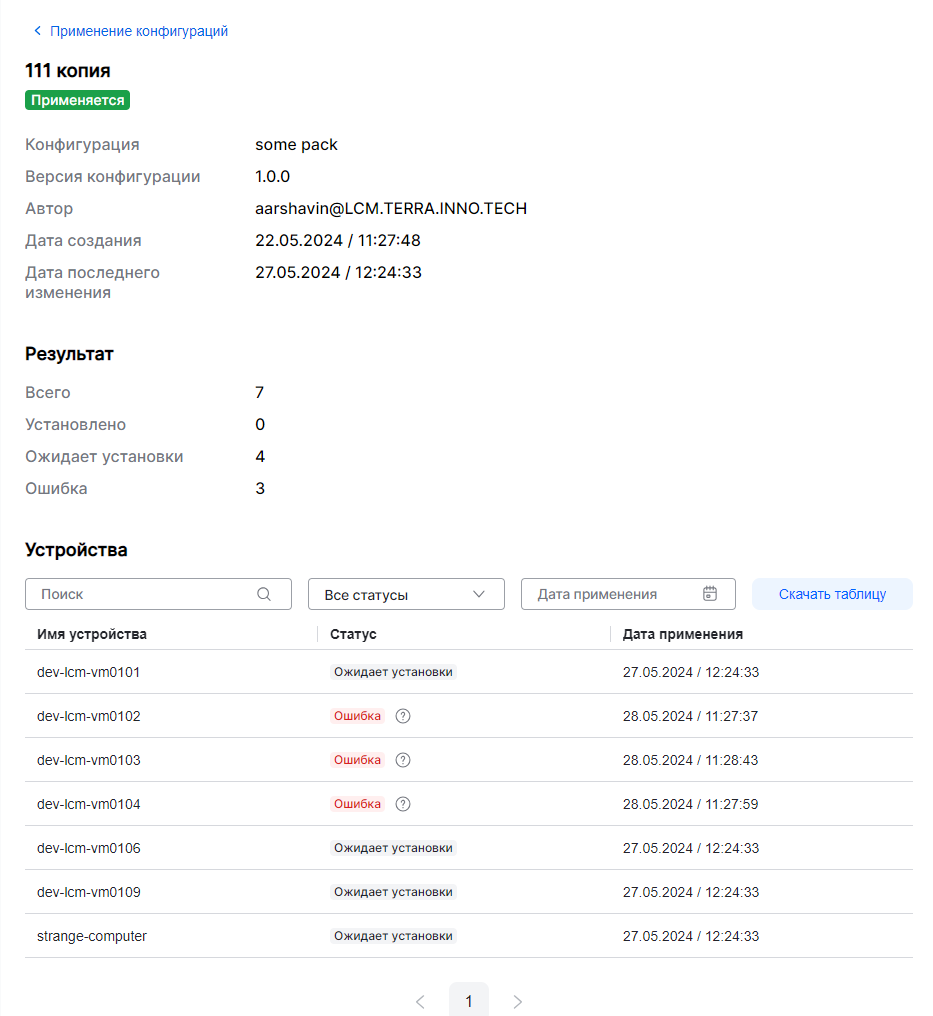Return to Применение конфигураций page

point(139,31)
